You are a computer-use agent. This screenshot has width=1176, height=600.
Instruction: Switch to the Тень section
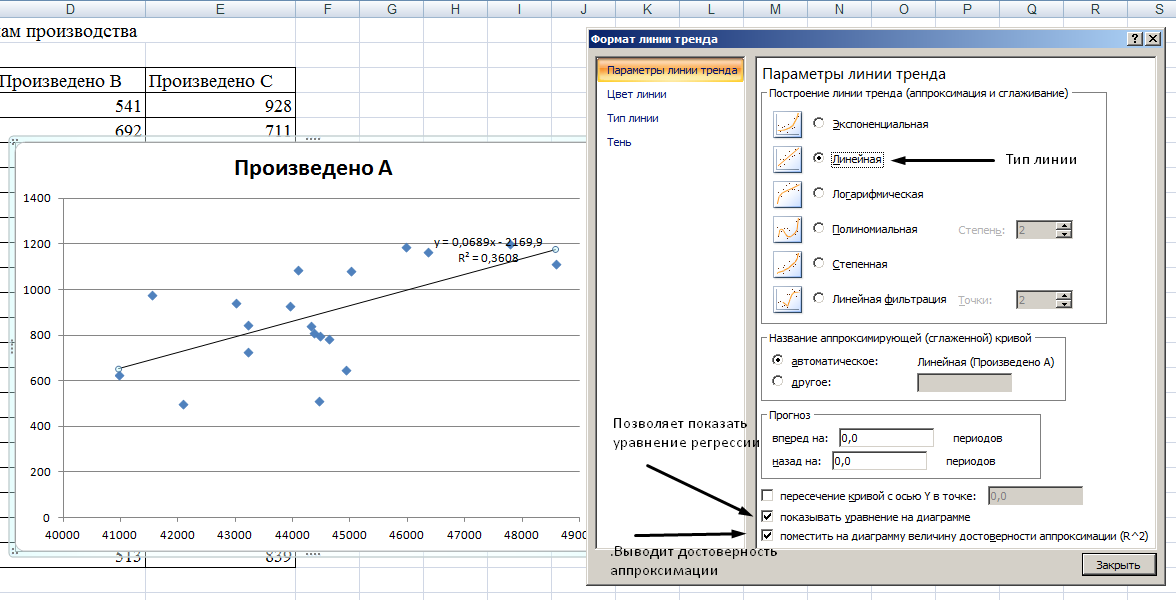click(619, 142)
